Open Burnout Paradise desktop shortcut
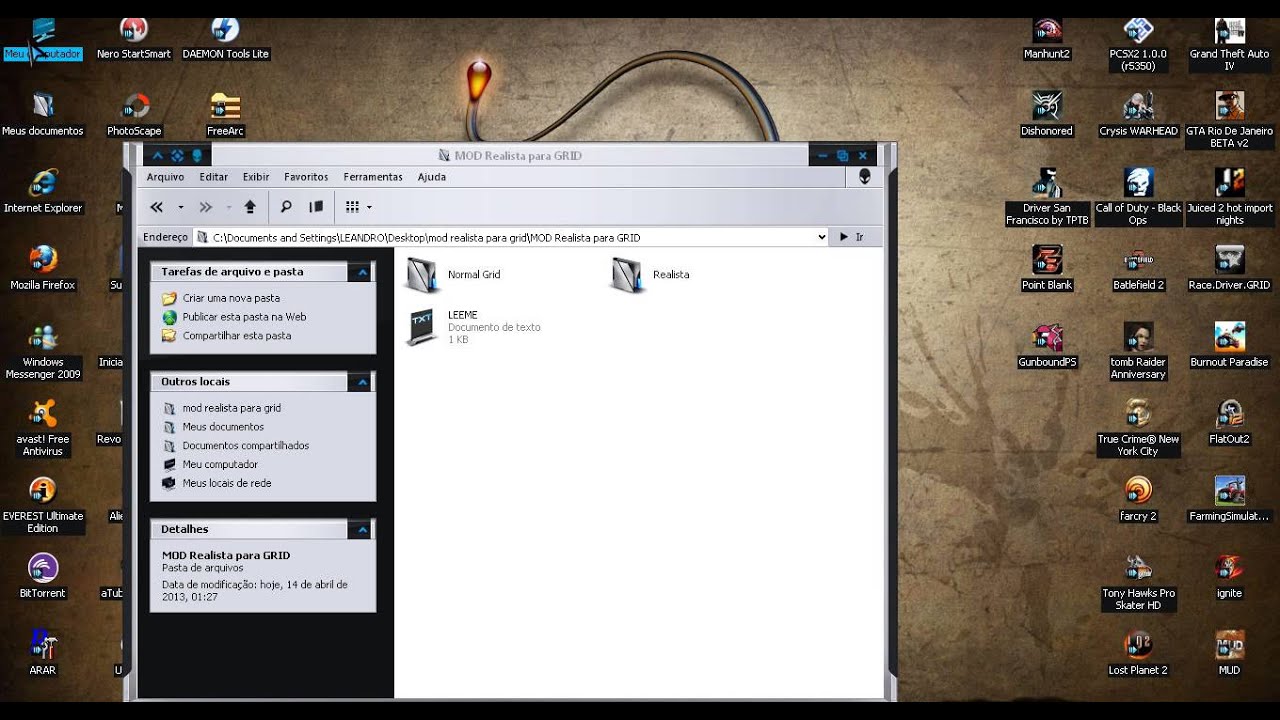The height and width of the screenshot is (720, 1280). tap(1229, 347)
